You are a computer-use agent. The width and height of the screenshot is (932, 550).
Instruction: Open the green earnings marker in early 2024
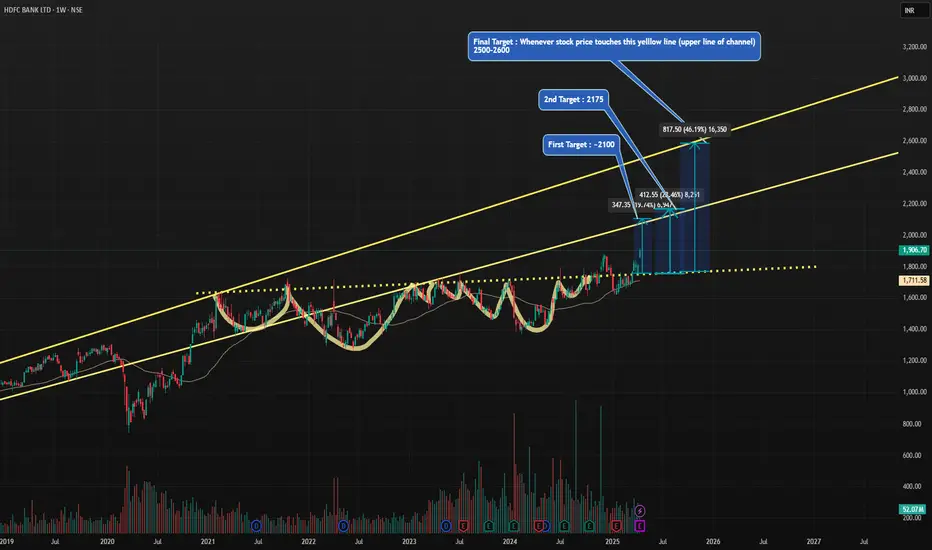pos(514,526)
